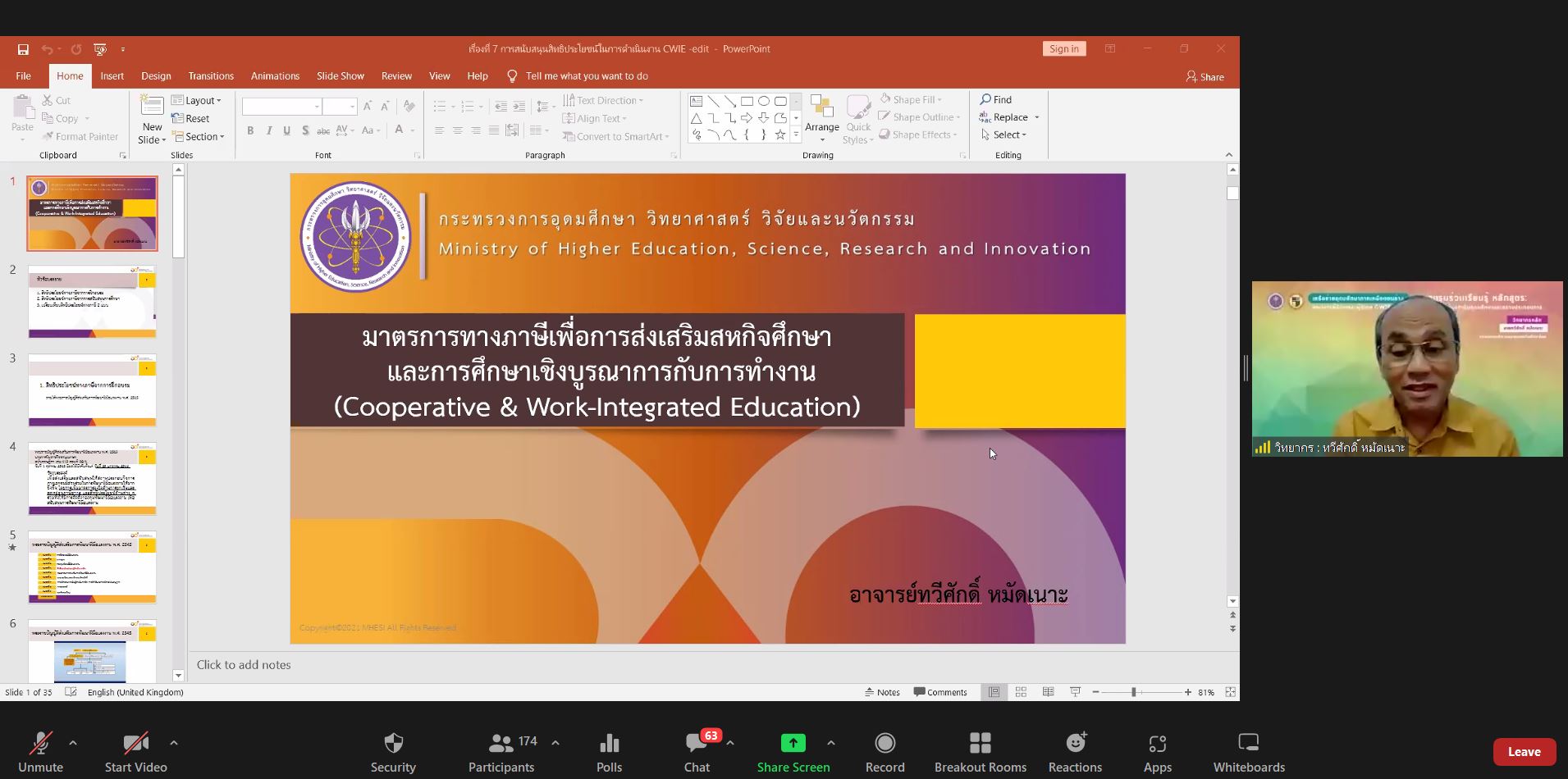Toggle Italic formatting
This screenshot has width=1568, height=779.
268,130
